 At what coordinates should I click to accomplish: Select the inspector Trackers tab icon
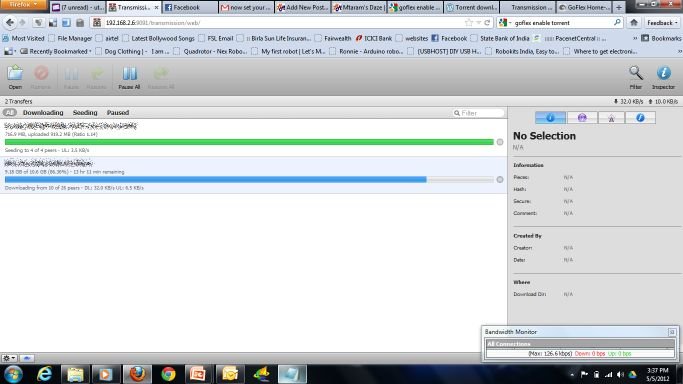611,118
